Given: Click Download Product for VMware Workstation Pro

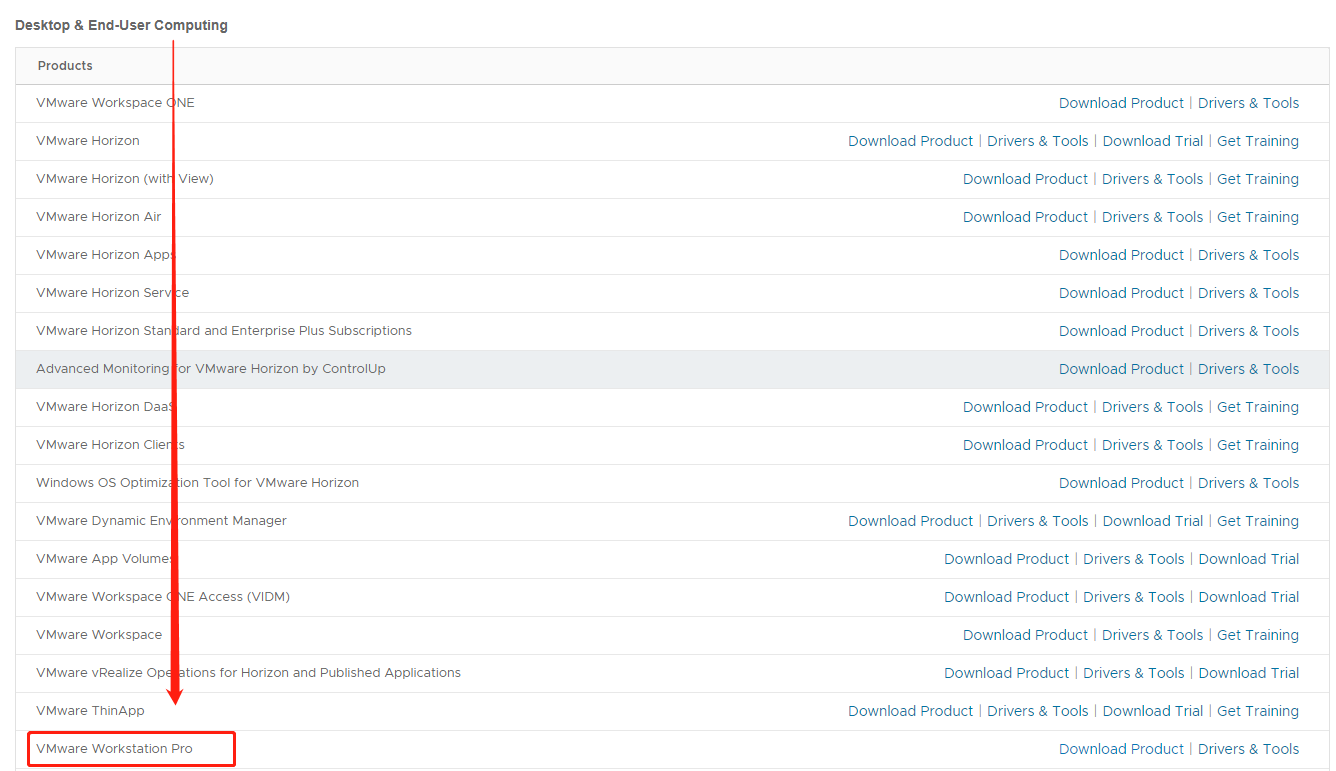Looking at the screenshot, I should click(x=1121, y=749).
